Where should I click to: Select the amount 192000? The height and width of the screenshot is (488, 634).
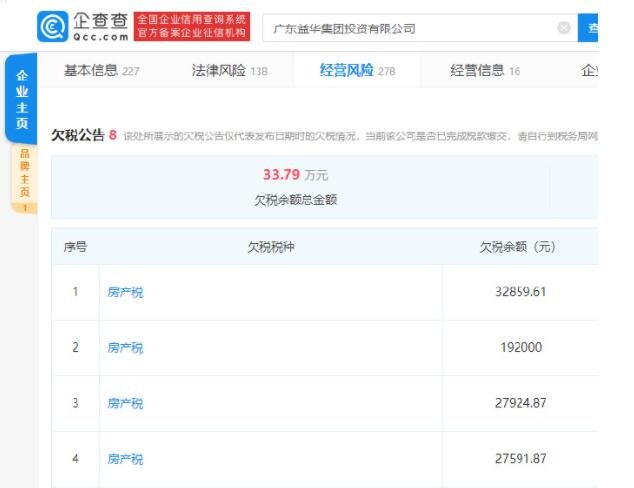click(521, 347)
